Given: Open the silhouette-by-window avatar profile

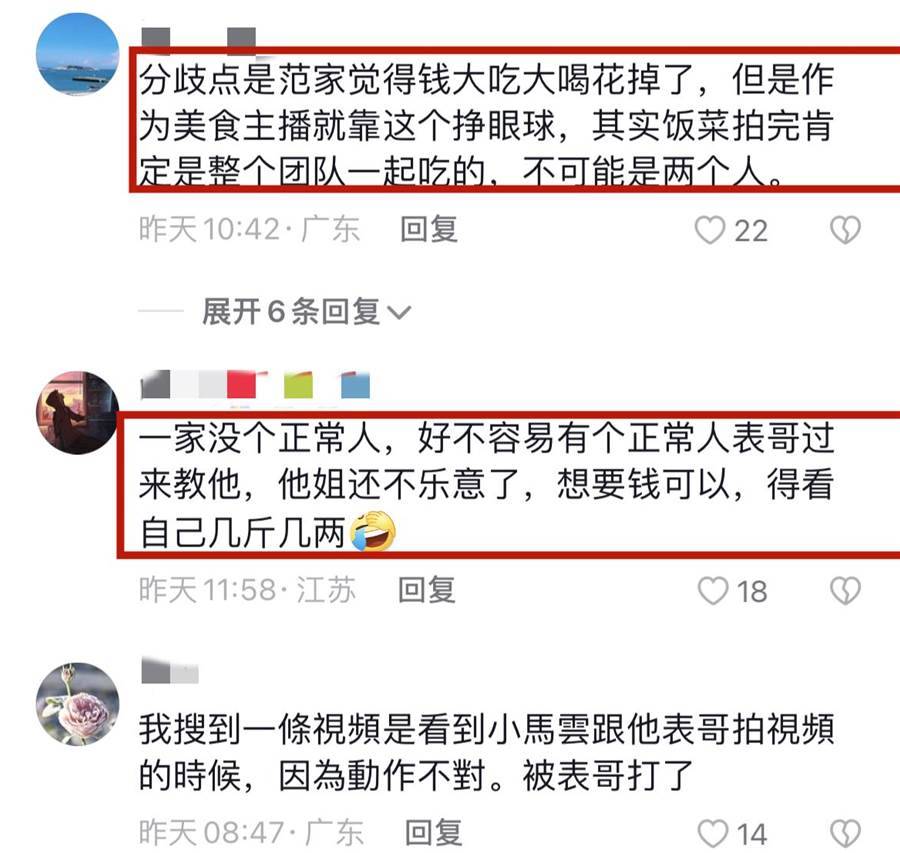Looking at the screenshot, I should [77, 413].
